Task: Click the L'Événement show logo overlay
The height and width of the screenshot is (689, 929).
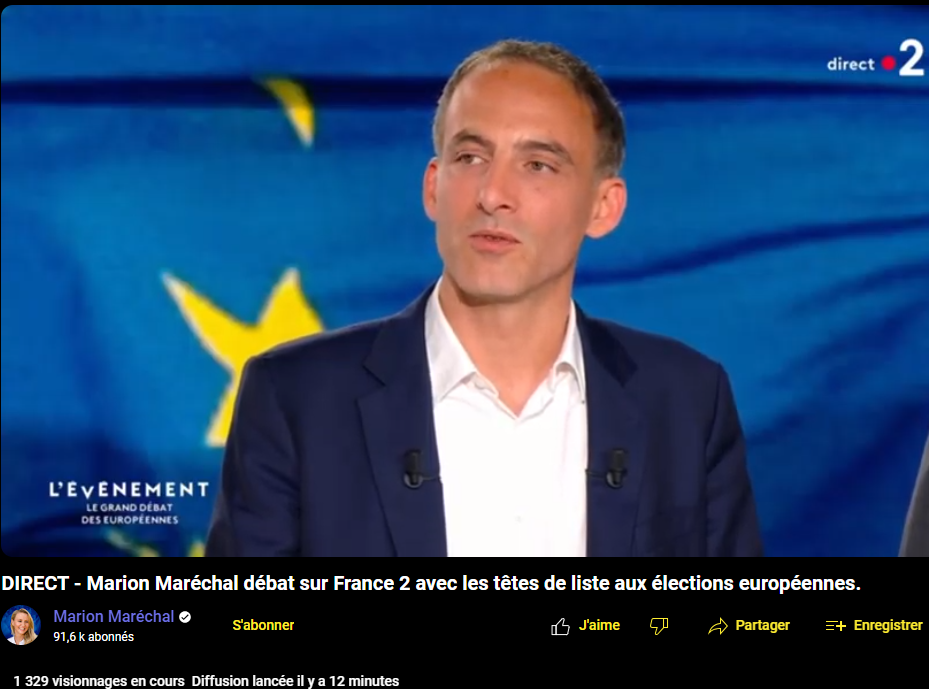Action: point(129,503)
